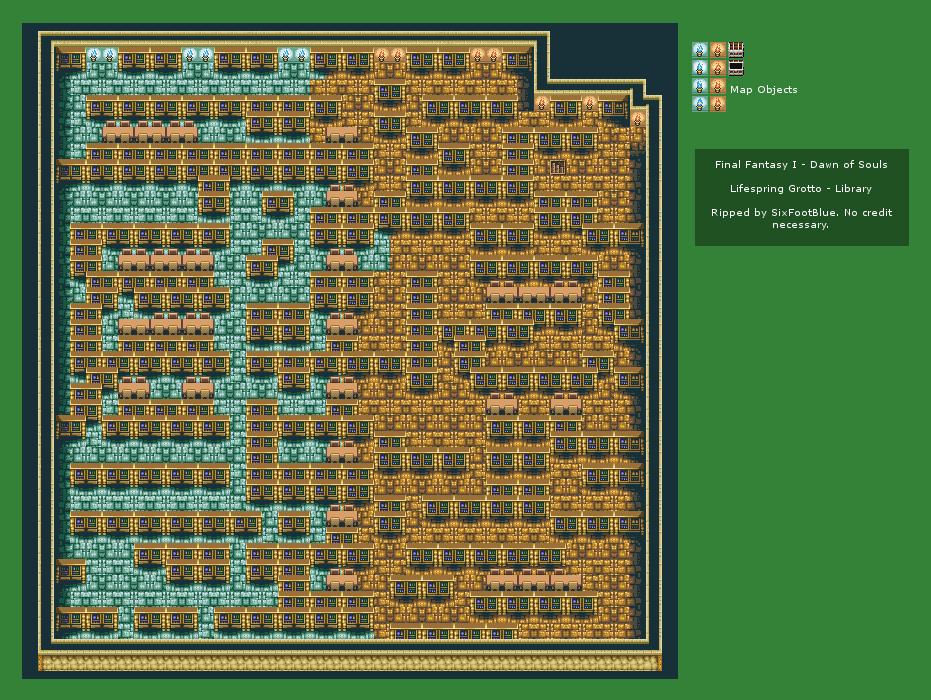Click the lone orange torch at the map's far-right edge
This screenshot has width=931, height=700.
click(638, 119)
